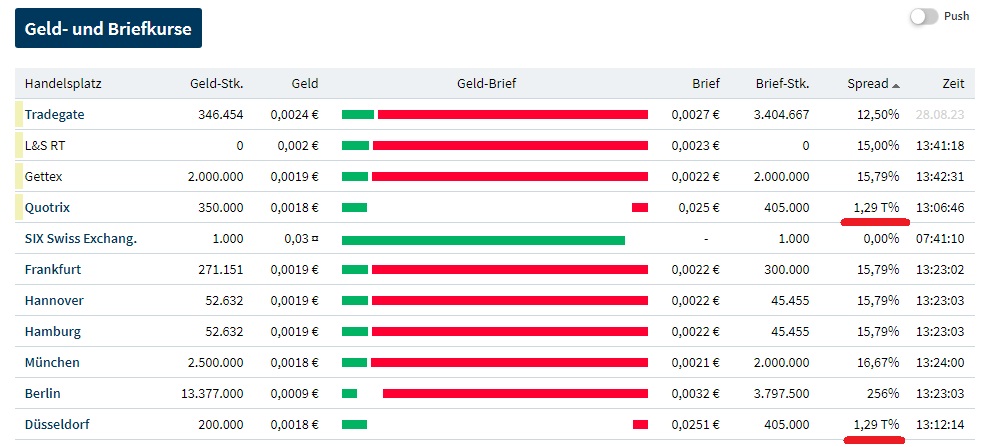
Task: Sort by the Spread column arrow
Action: tap(896, 84)
